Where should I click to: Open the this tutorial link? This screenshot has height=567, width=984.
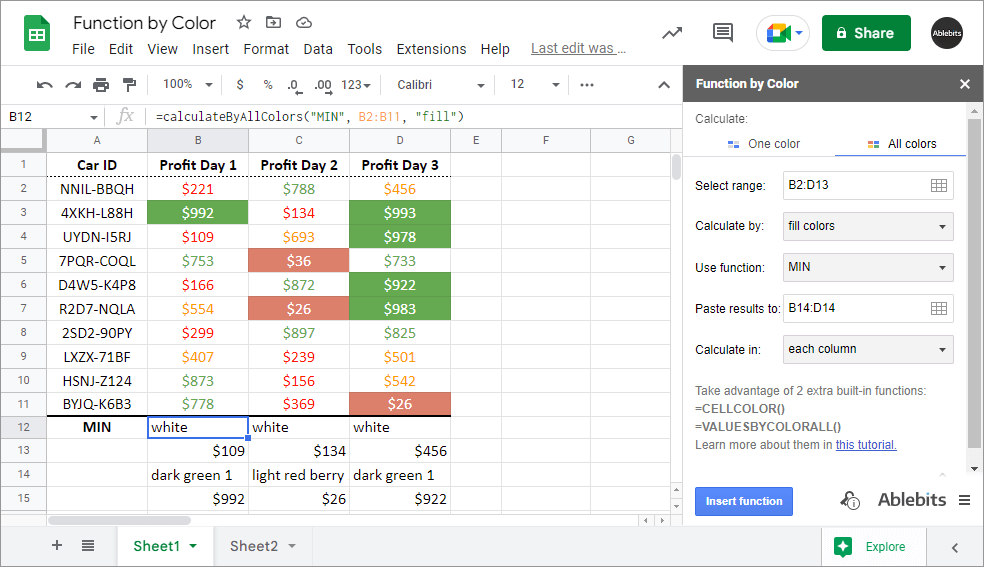[x=866, y=445]
